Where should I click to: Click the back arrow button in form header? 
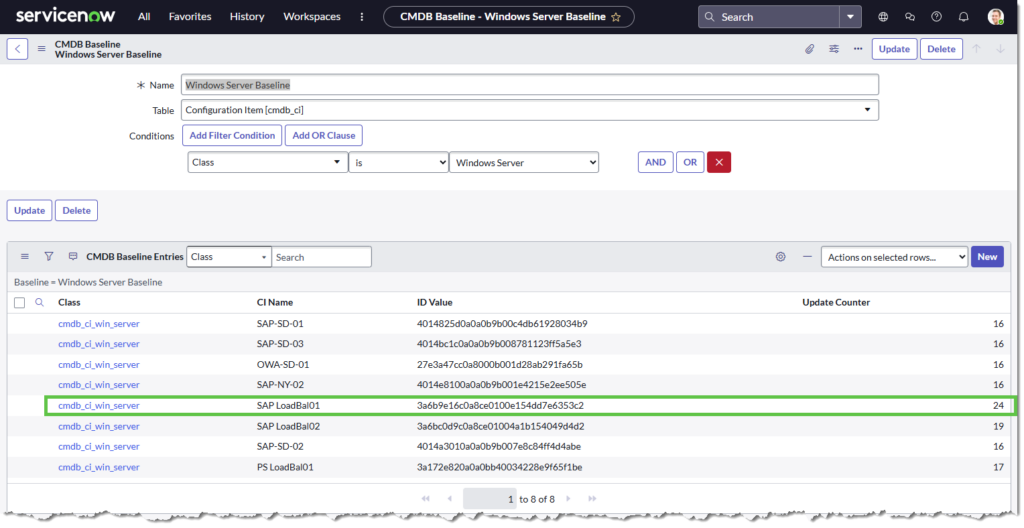[18, 49]
